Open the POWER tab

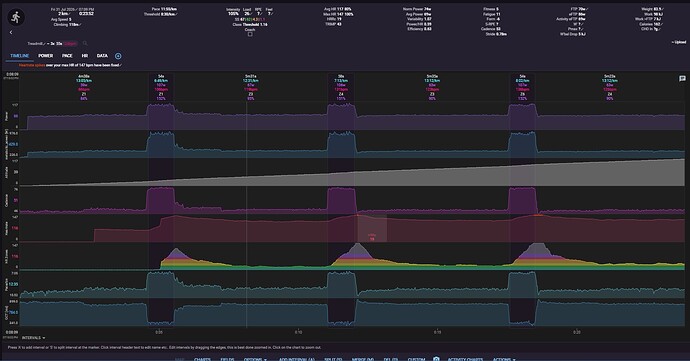coord(45,56)
